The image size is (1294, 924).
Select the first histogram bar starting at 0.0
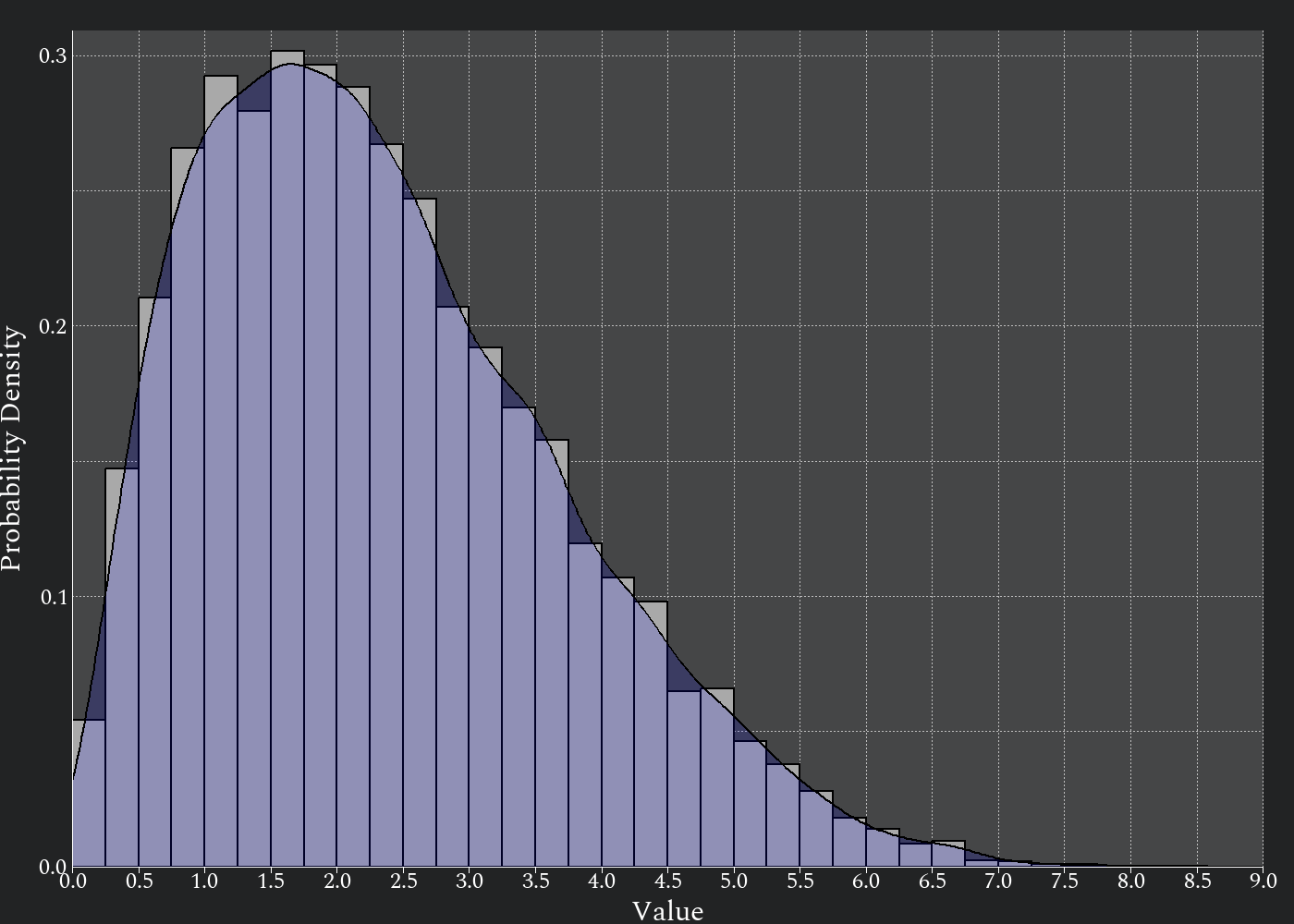89,793
